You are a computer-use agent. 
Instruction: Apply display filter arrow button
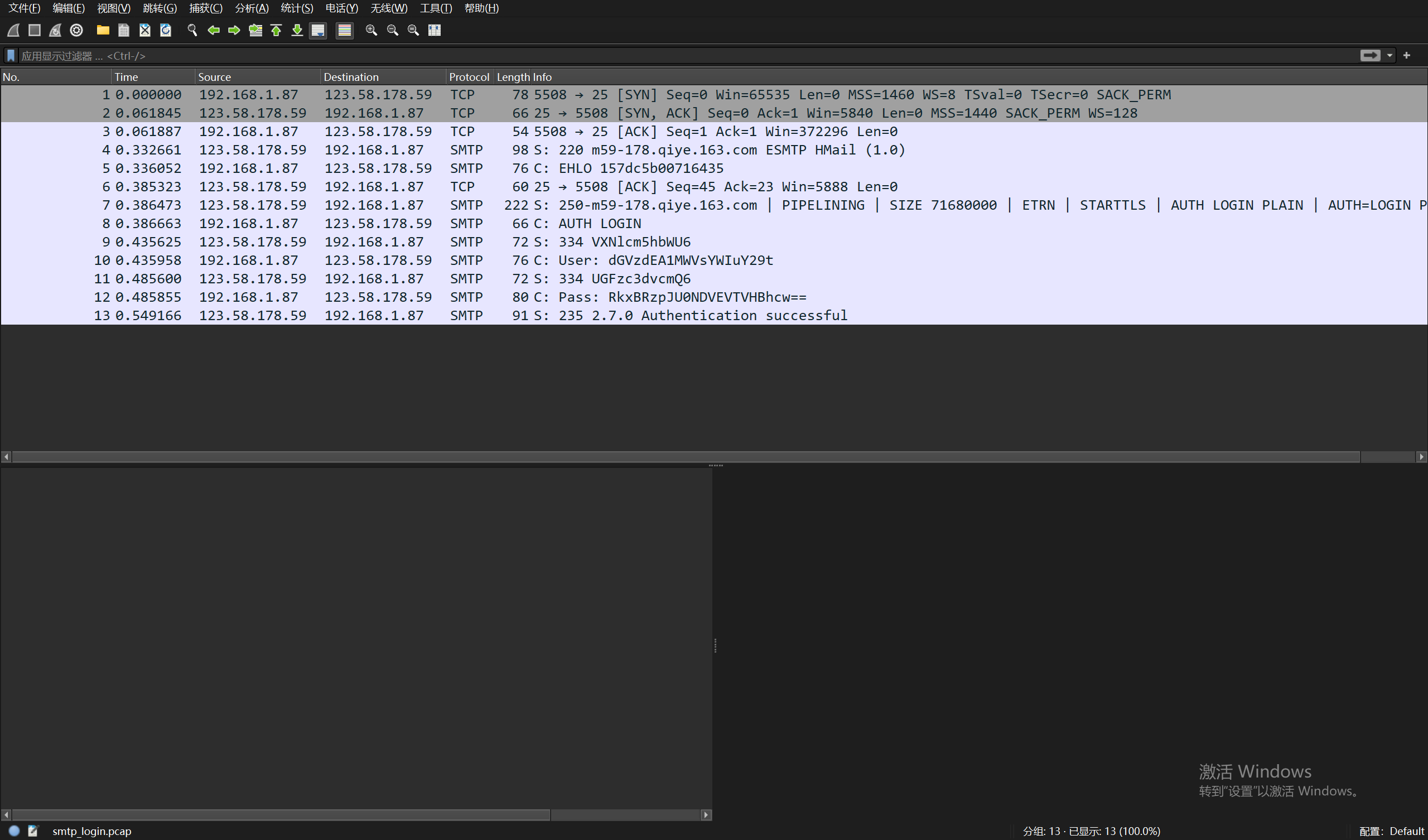pos(1369,56)
